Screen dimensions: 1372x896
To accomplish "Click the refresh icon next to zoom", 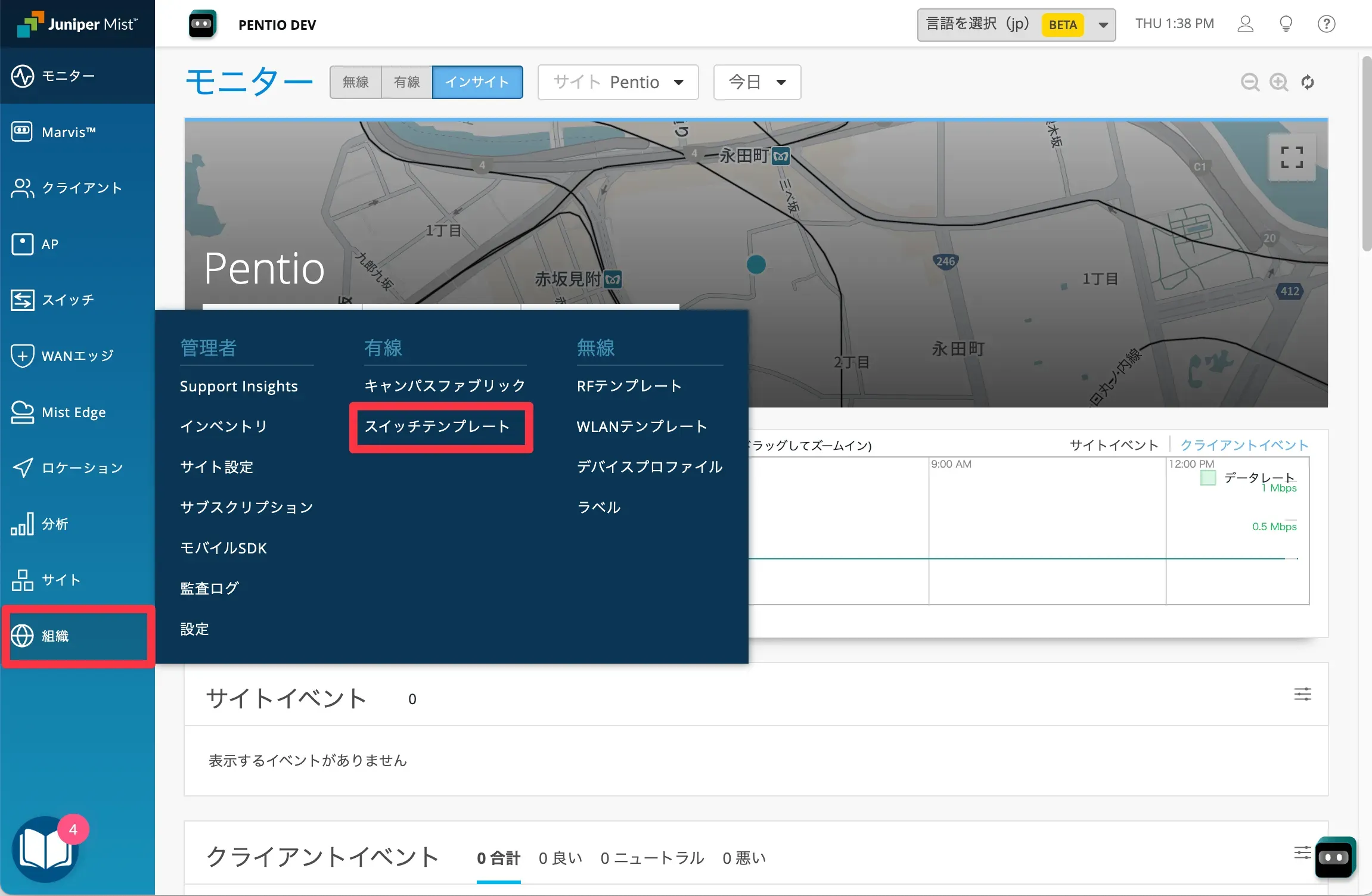I will pyautogui.click(x=1308, y=82).
